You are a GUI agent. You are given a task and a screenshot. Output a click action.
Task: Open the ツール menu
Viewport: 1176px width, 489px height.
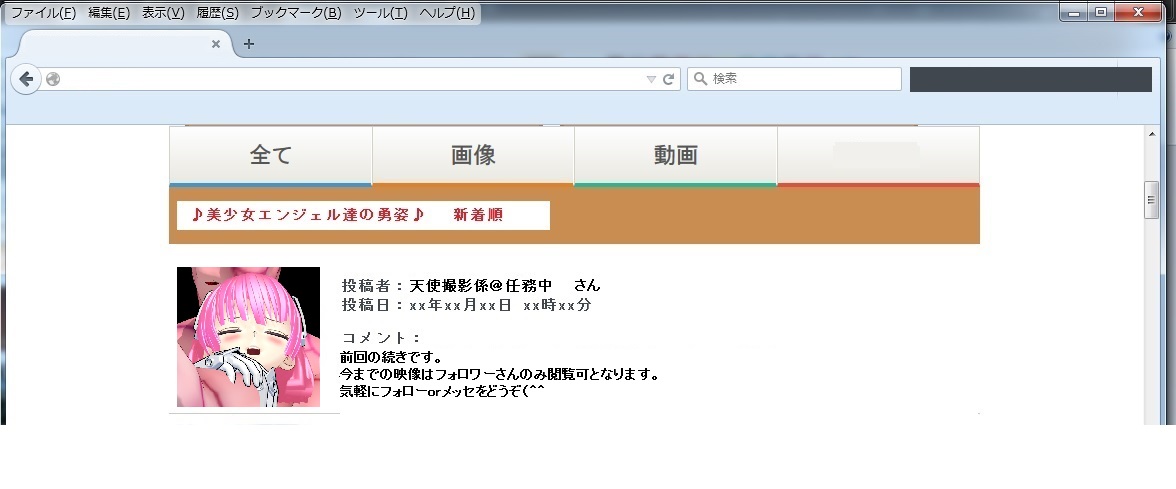(x=380, y=14)
